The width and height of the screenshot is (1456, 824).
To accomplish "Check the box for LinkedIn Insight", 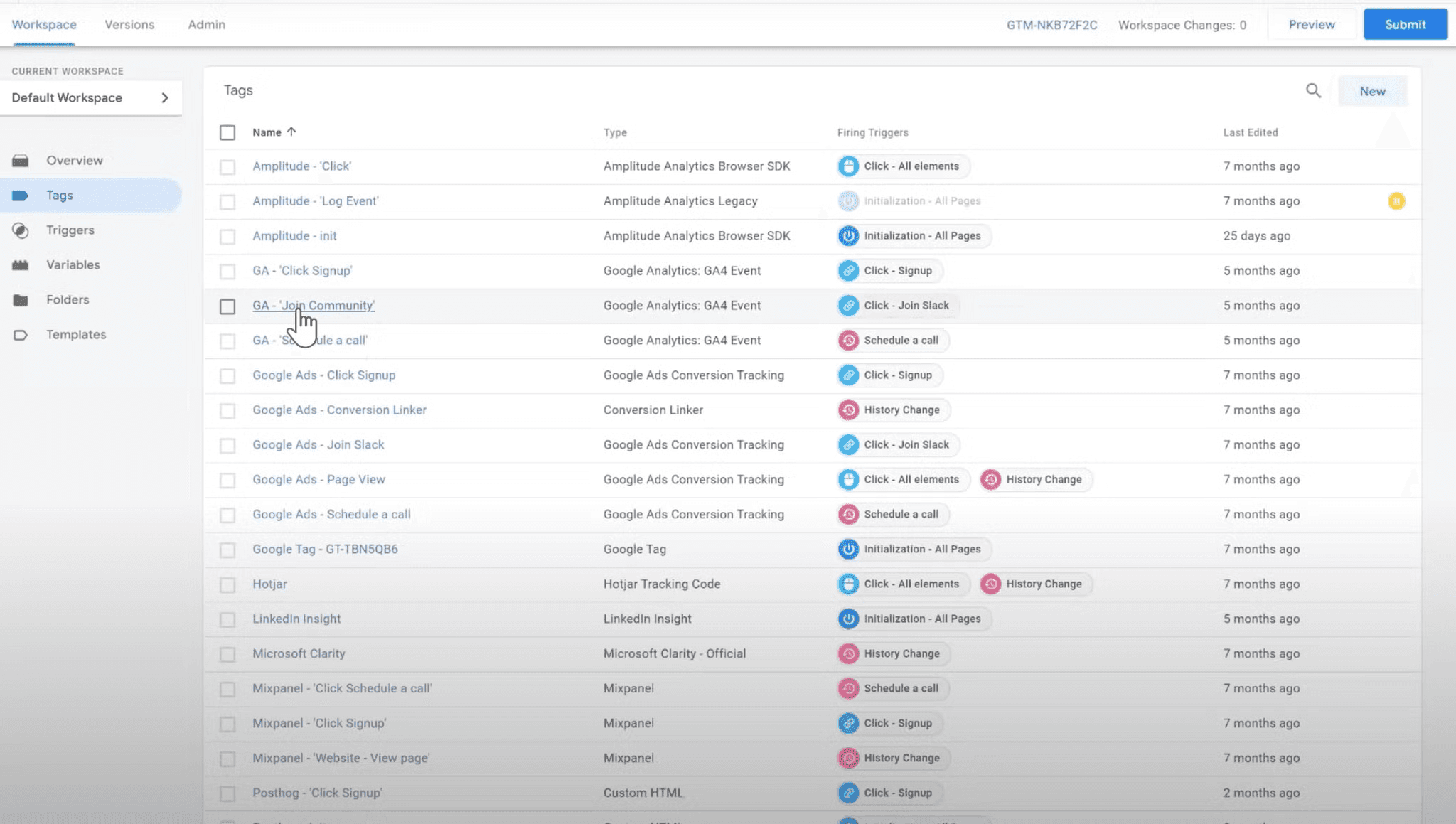I will pos(227,620).
